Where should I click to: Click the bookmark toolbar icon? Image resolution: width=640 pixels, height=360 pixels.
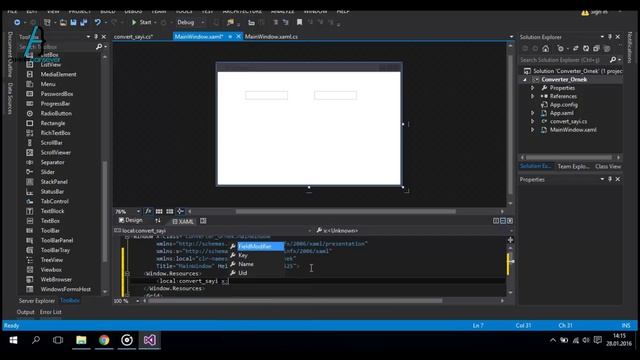300,22
